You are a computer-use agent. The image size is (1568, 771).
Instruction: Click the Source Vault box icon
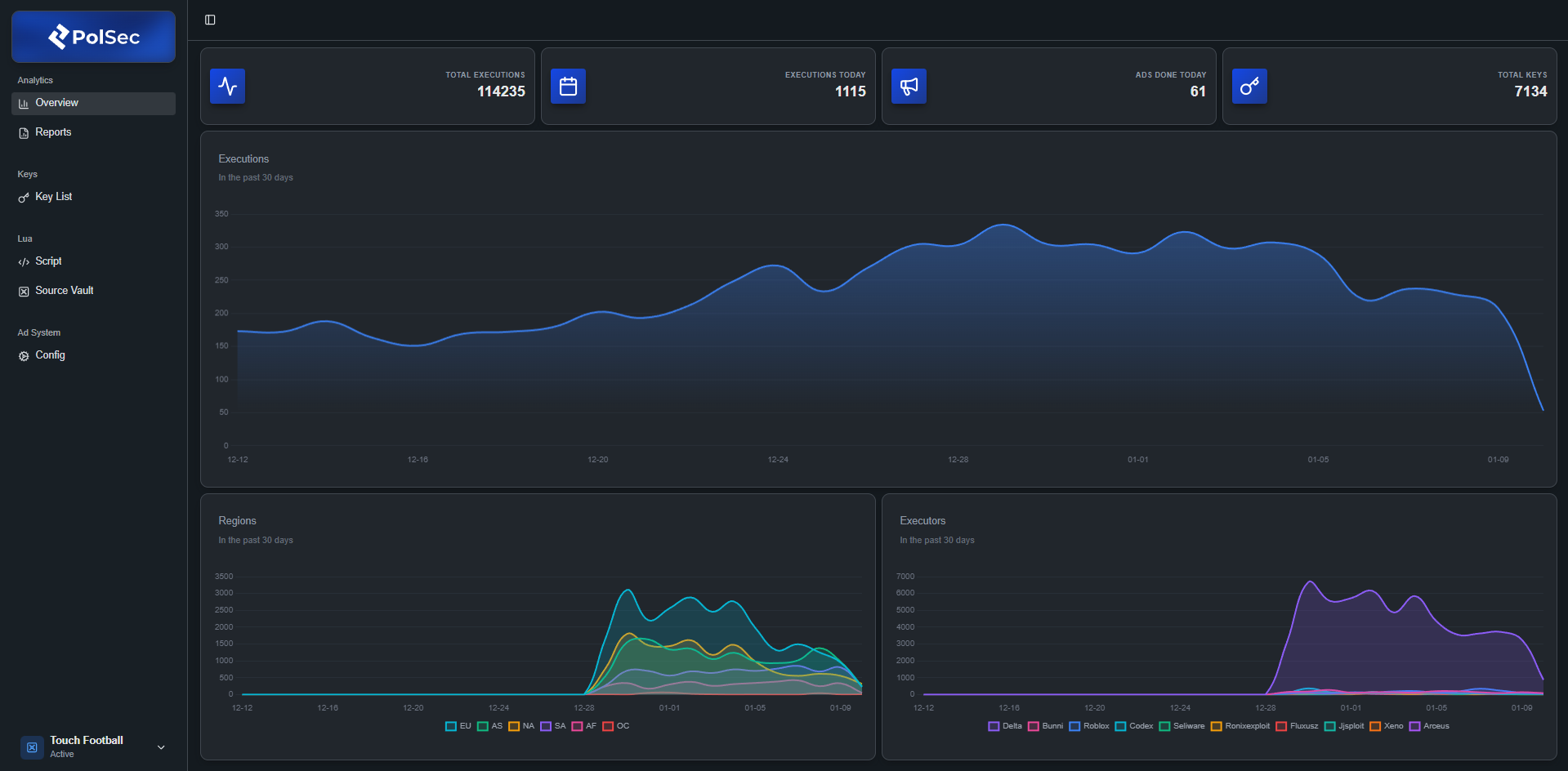point(24,292)
